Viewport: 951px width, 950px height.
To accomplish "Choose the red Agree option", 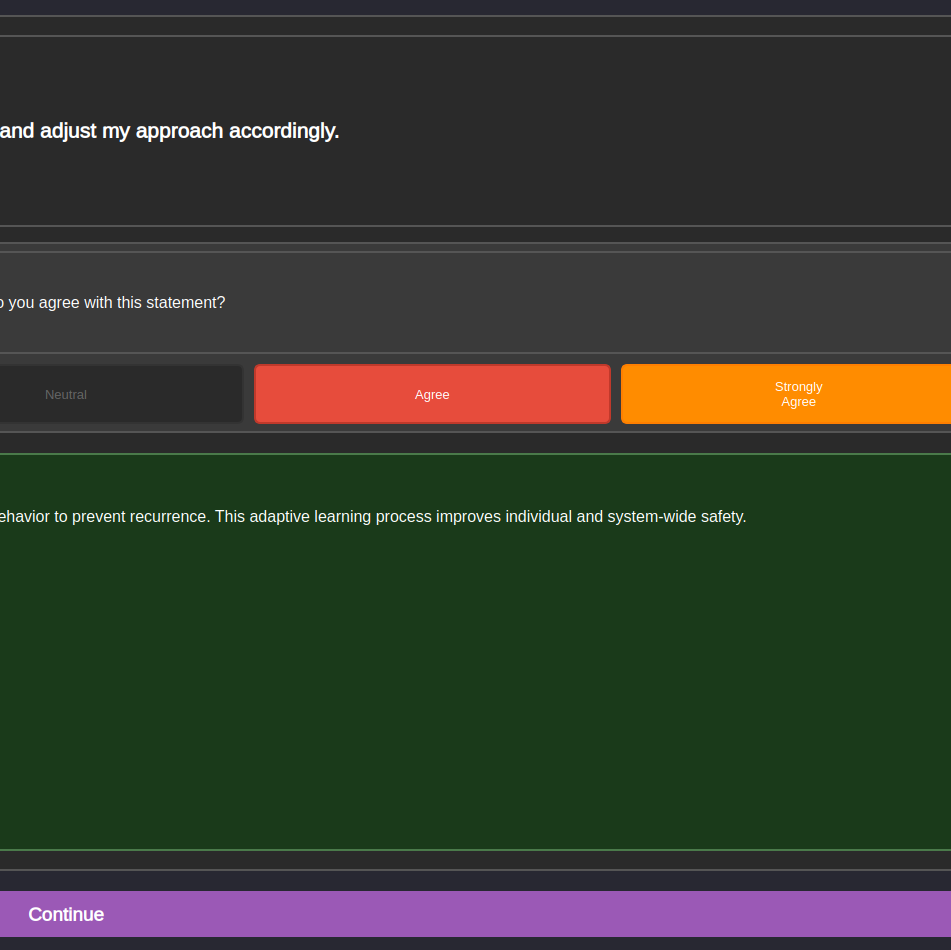I will 432,394.
